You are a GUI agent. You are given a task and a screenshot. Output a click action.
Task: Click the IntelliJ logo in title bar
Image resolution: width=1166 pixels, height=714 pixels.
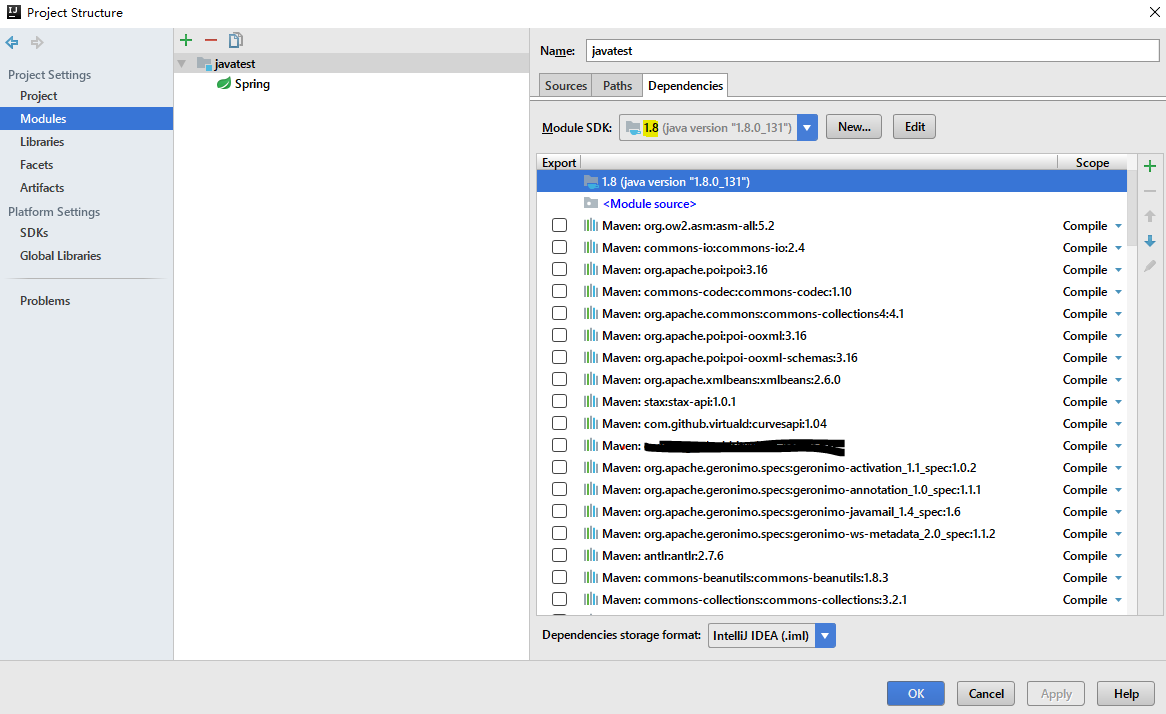click(x=13, y=12)
